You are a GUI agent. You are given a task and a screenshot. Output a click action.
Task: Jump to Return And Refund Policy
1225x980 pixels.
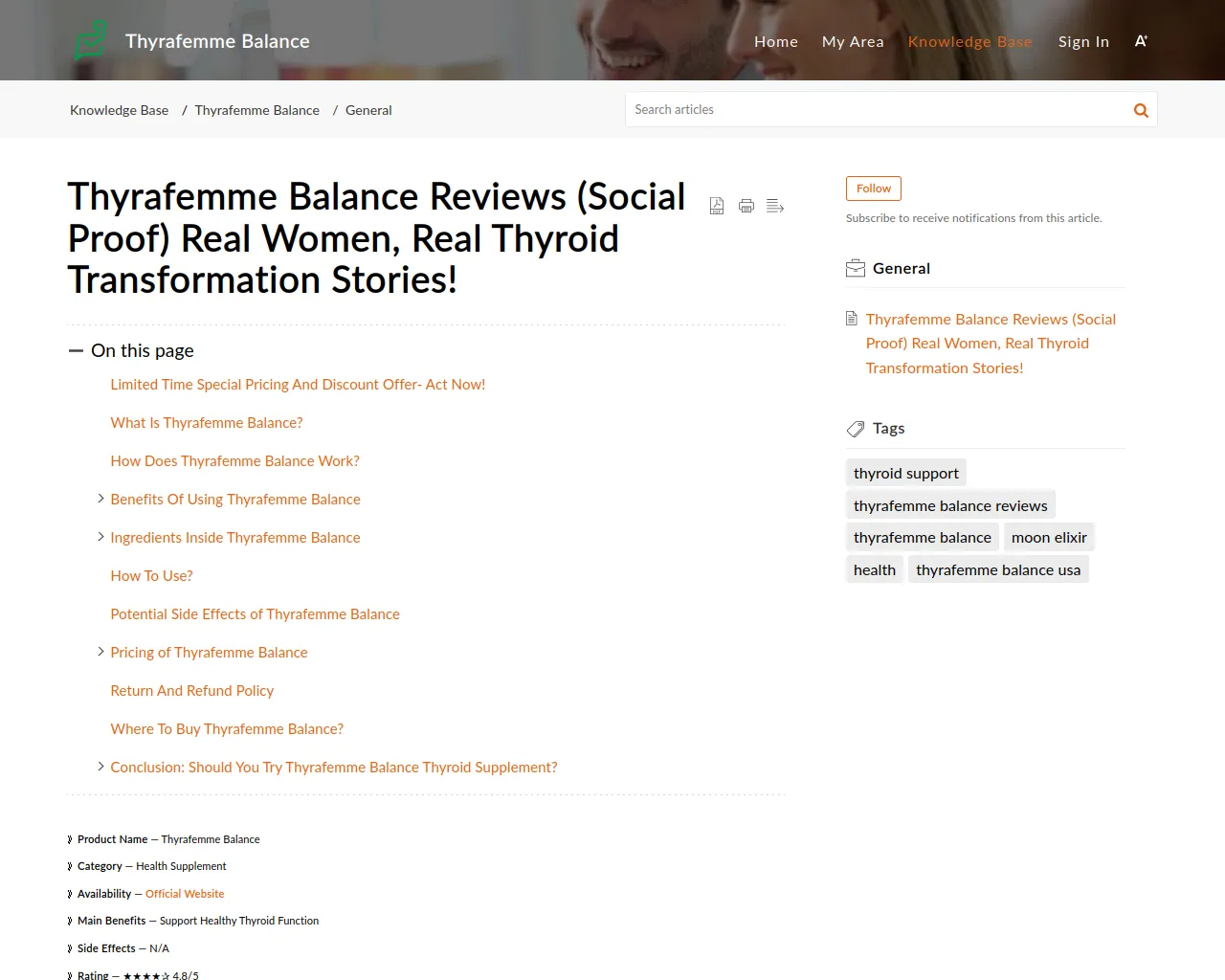coord(191,690)
